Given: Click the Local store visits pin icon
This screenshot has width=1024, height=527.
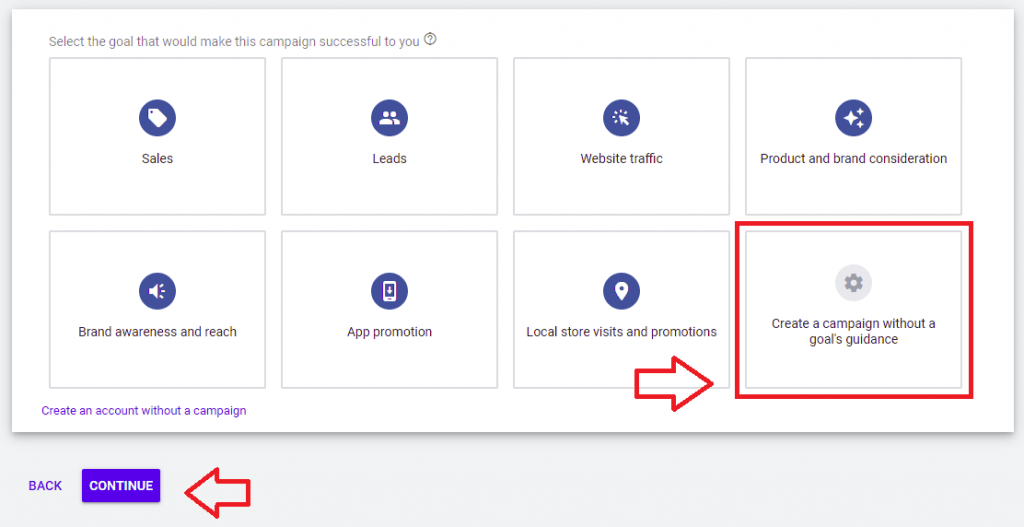Looking at the screenshot, I should [621, 291].
